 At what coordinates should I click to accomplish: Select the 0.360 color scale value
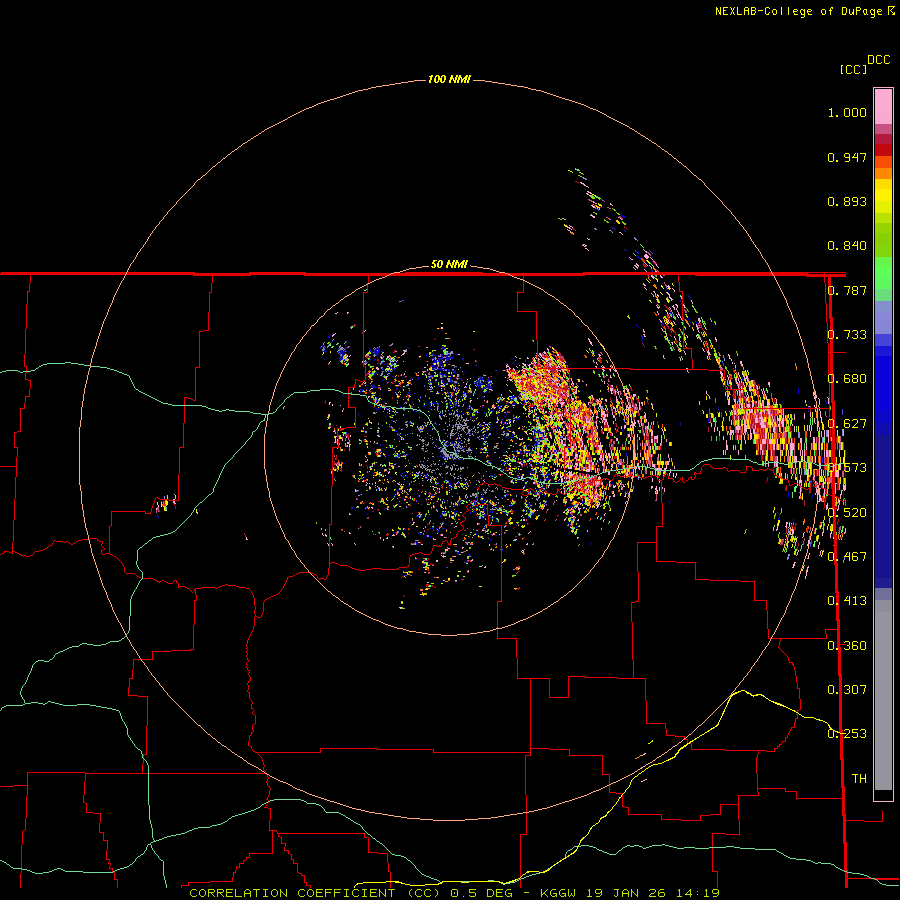(x=847, y=646)
